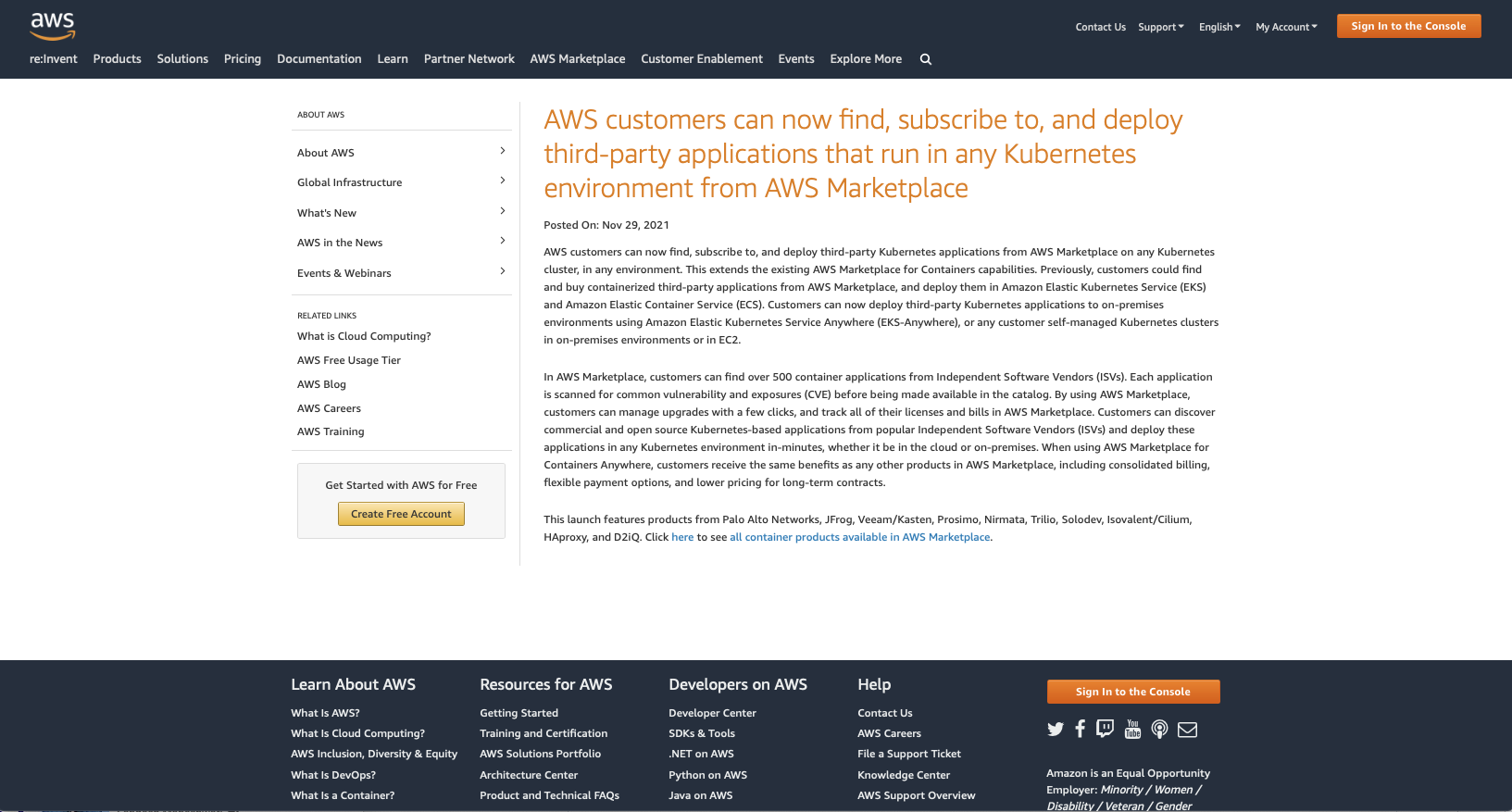1512x812 pixels.
Task: Open Developer Center footer link
Action: point(712,713)
